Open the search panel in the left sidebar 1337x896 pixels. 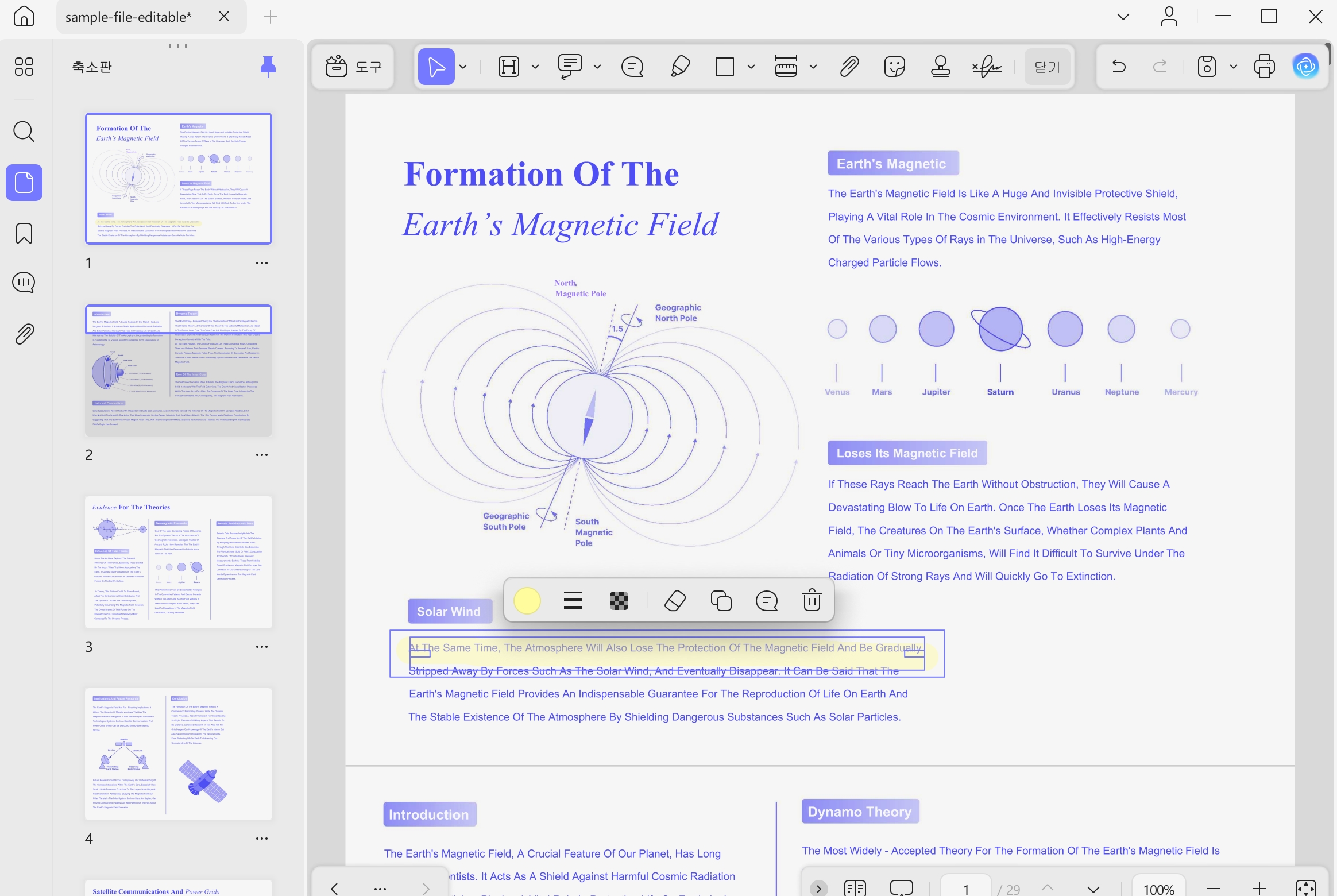(x=24, y=132)
